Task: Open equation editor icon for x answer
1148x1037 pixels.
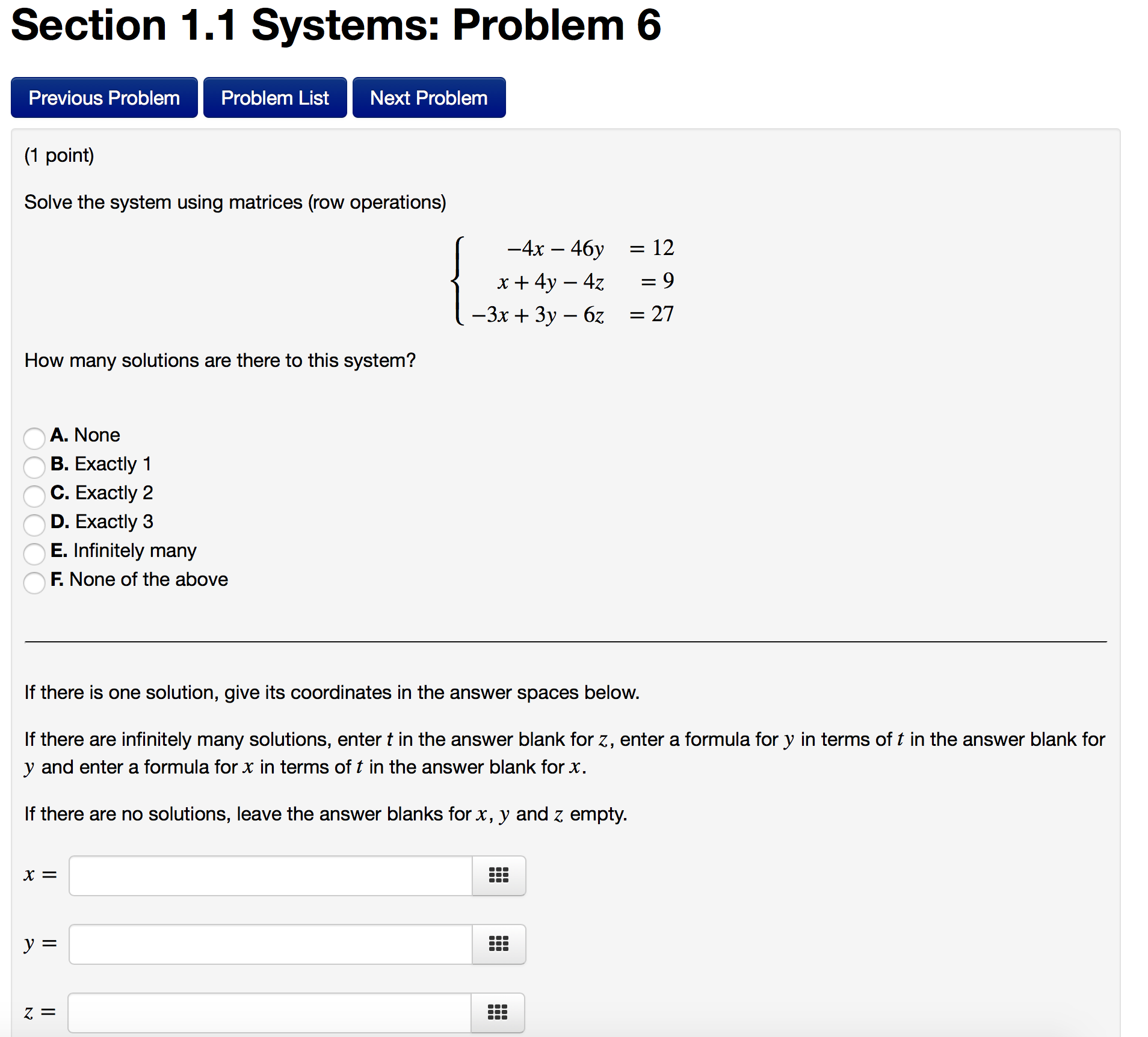Action: tap(498, 875)
